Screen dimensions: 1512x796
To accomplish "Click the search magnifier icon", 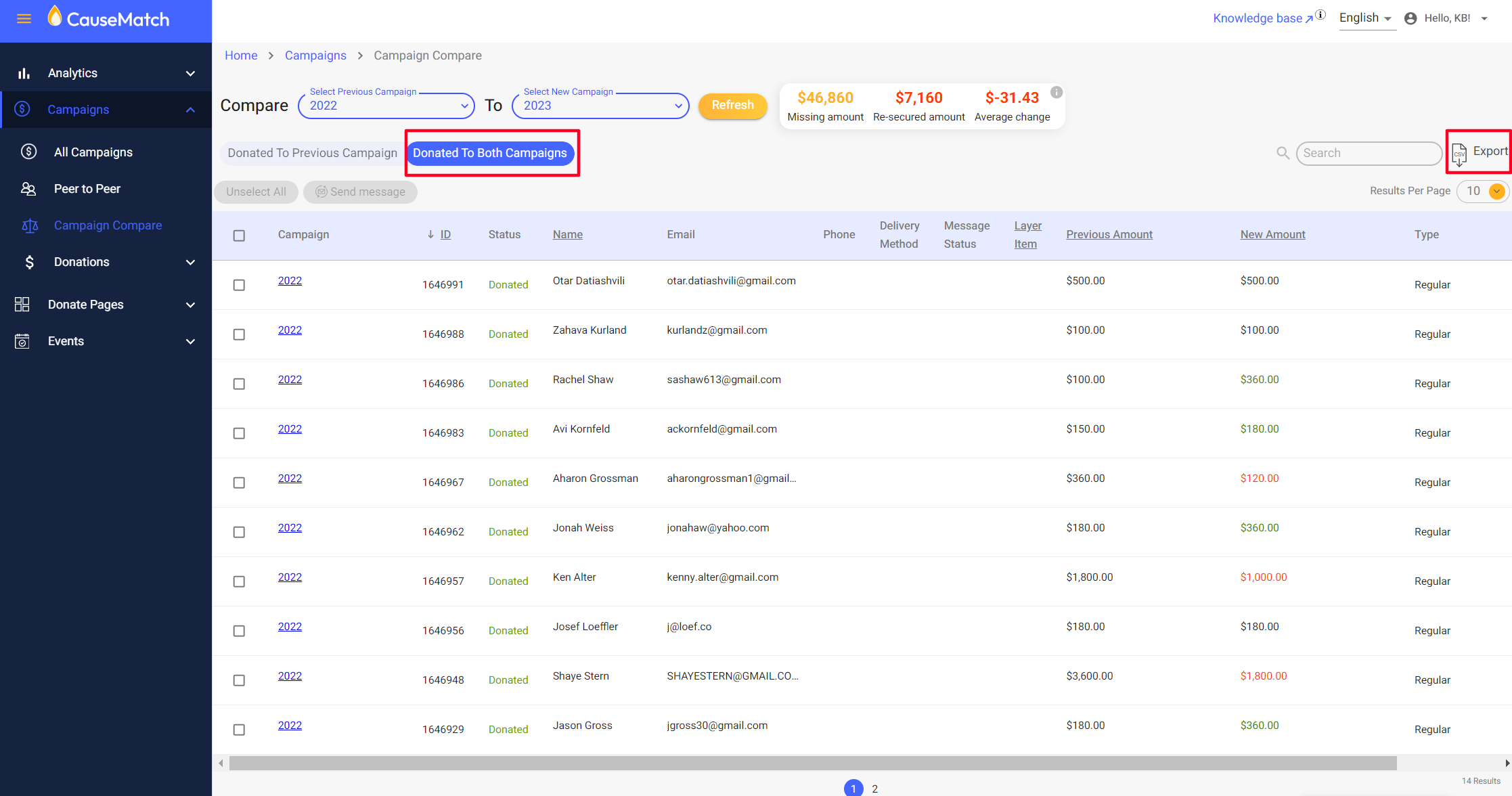I will [x=1282, y=153].
